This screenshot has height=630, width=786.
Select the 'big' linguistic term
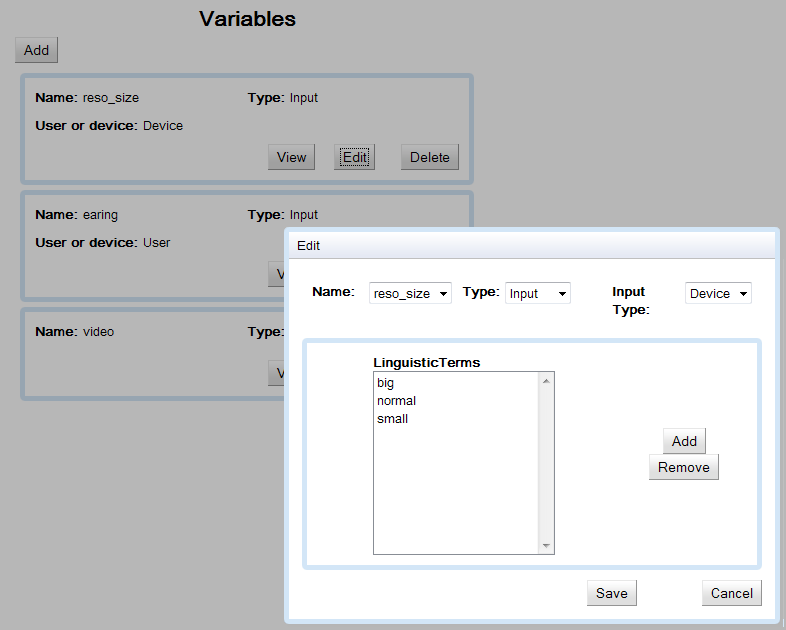[386, 383]
